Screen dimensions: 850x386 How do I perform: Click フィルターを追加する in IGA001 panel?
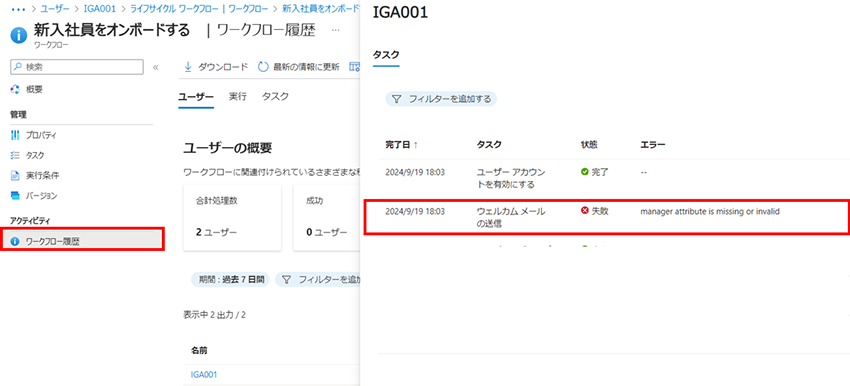[x=441, y=99]
